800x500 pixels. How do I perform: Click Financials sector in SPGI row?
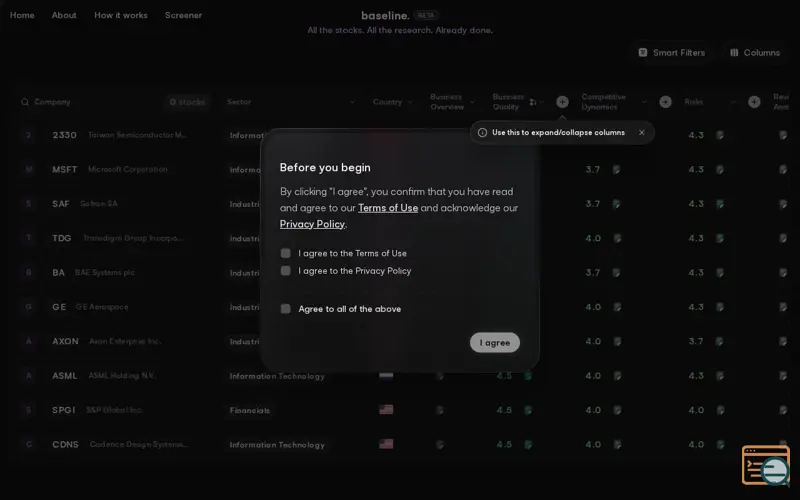249,410
